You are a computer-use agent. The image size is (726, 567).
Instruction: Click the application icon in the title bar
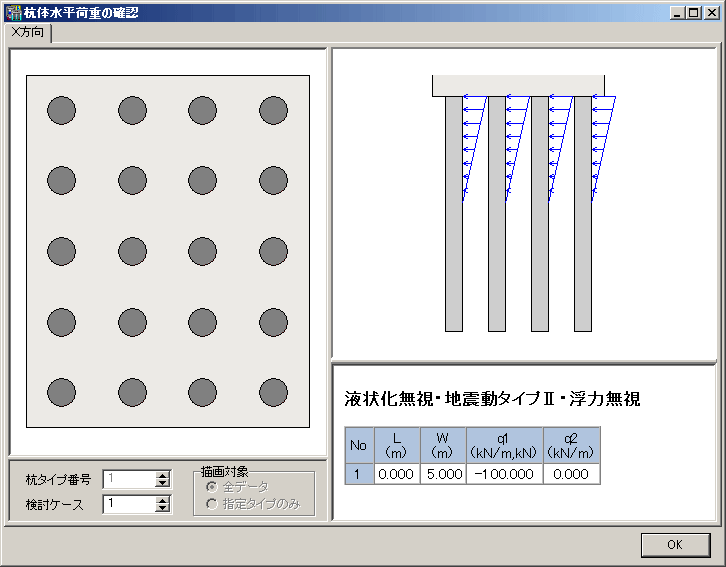click(x=14, y=12)
